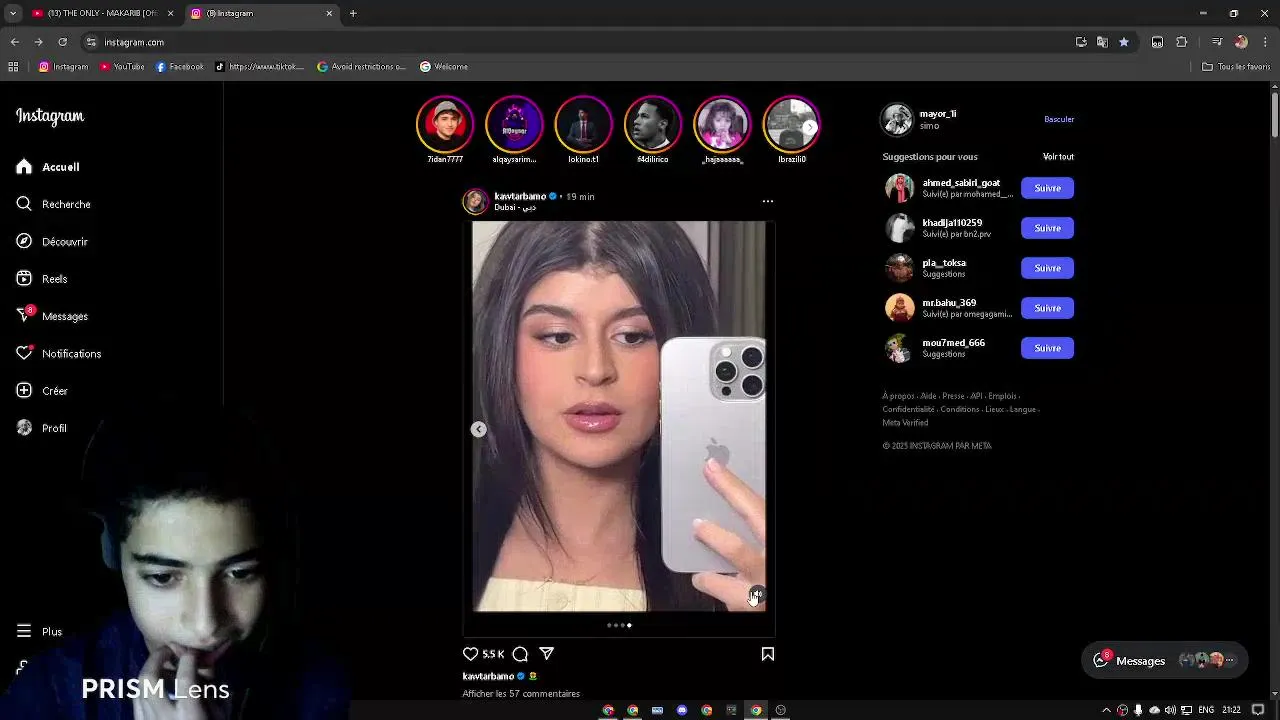Open the 5.5 K likes count
The width and height of the screenshot is (1280, 720).
pyautogui.click(x=493, y=654)
